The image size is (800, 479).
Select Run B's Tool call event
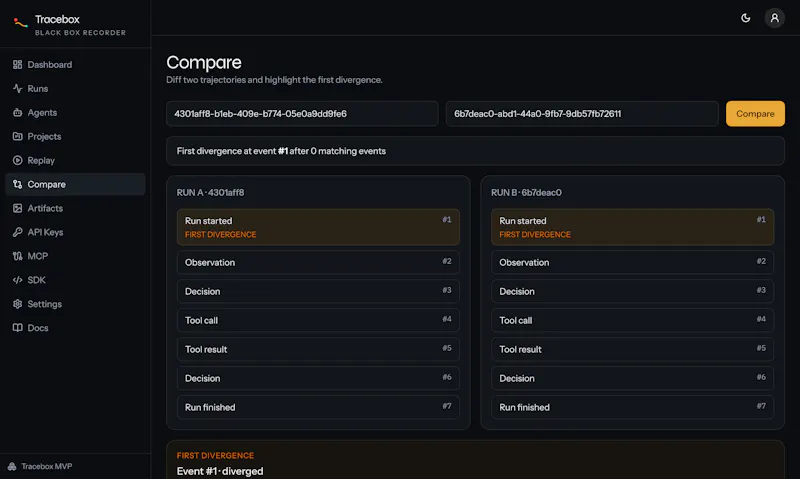(632, 320)
